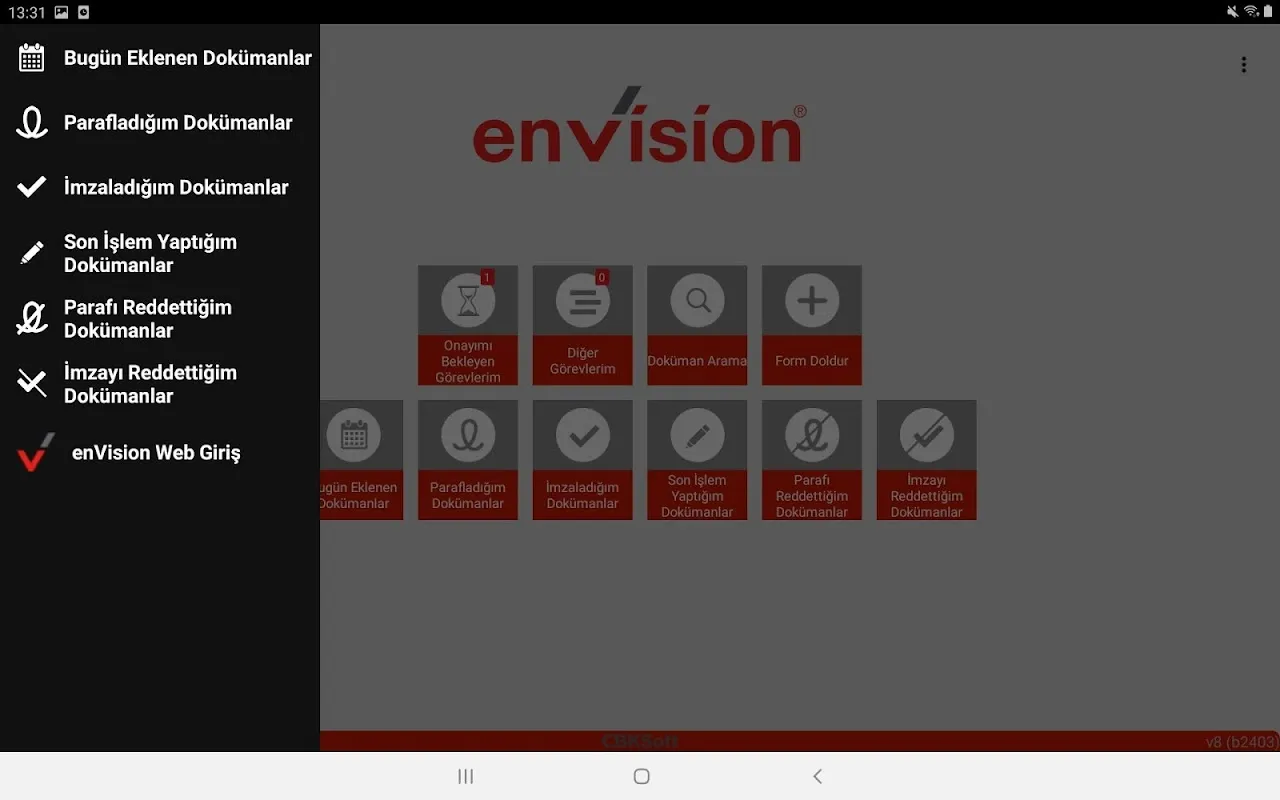
Task: Tap the badge count 1 on Onayımı Bekleyen
Action: pos(487,277)
